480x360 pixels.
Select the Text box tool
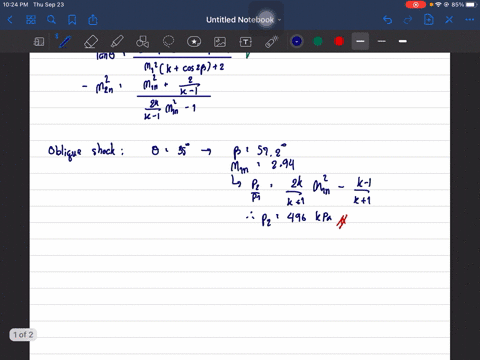coord(246,42)
